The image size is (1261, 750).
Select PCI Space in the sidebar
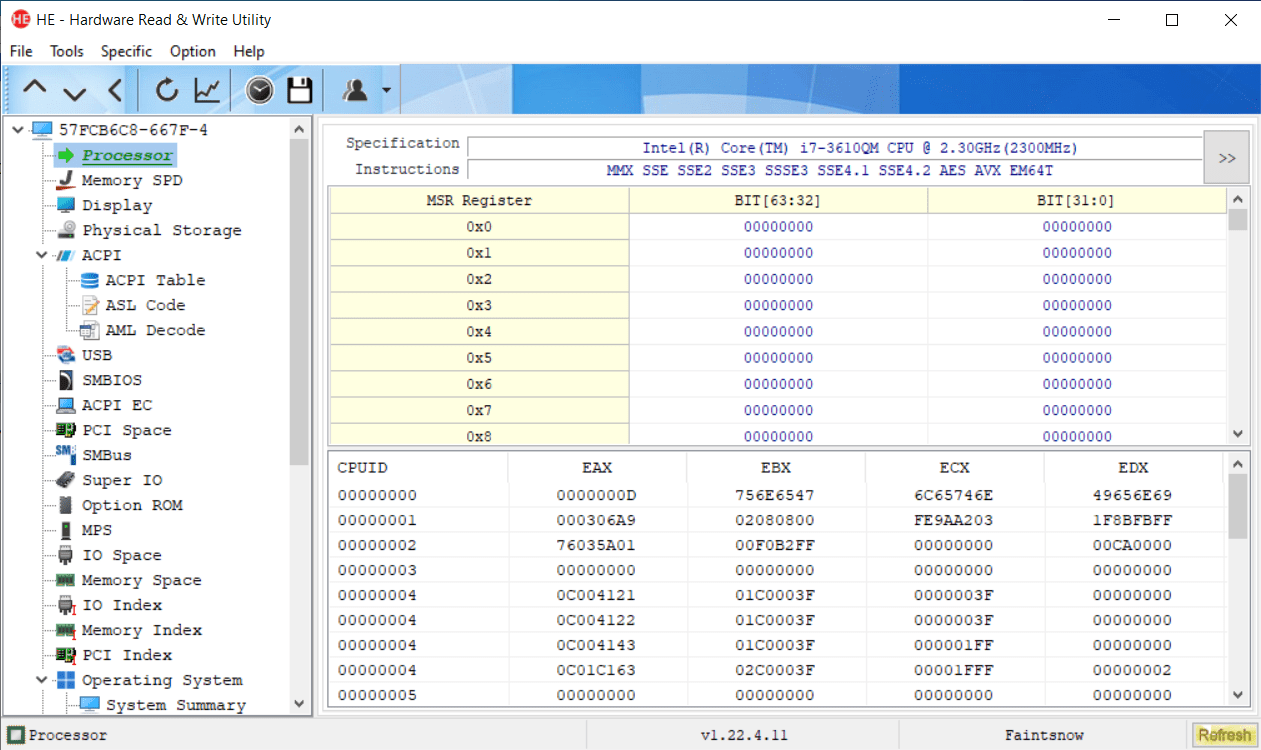126,430
